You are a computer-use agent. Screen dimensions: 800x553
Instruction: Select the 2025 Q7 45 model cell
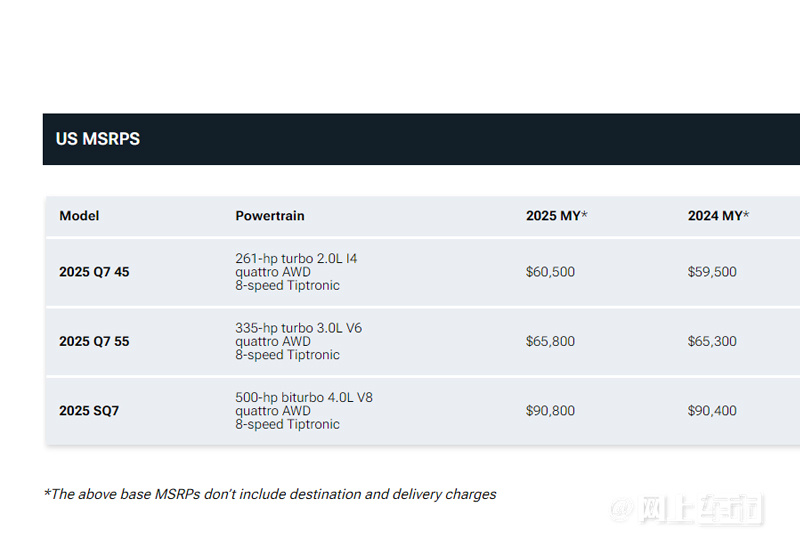[94, 272]
